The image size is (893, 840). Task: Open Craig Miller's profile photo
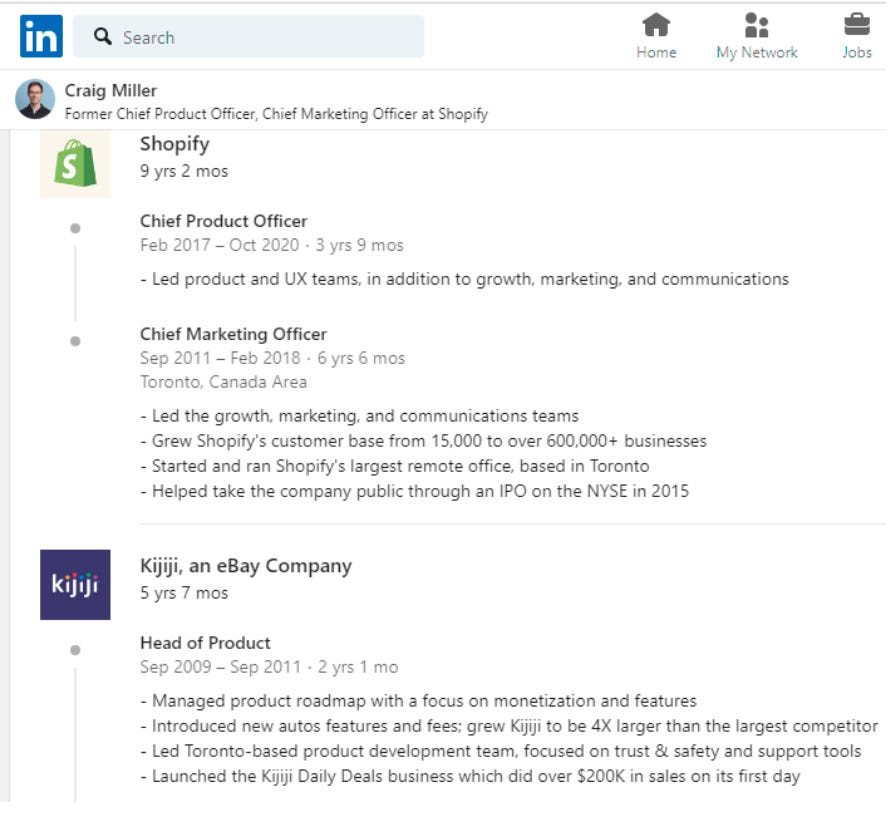tap(35, 99)
